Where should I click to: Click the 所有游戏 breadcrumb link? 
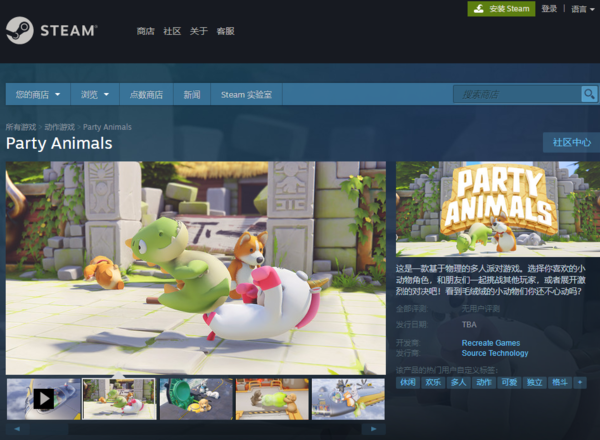21,127
